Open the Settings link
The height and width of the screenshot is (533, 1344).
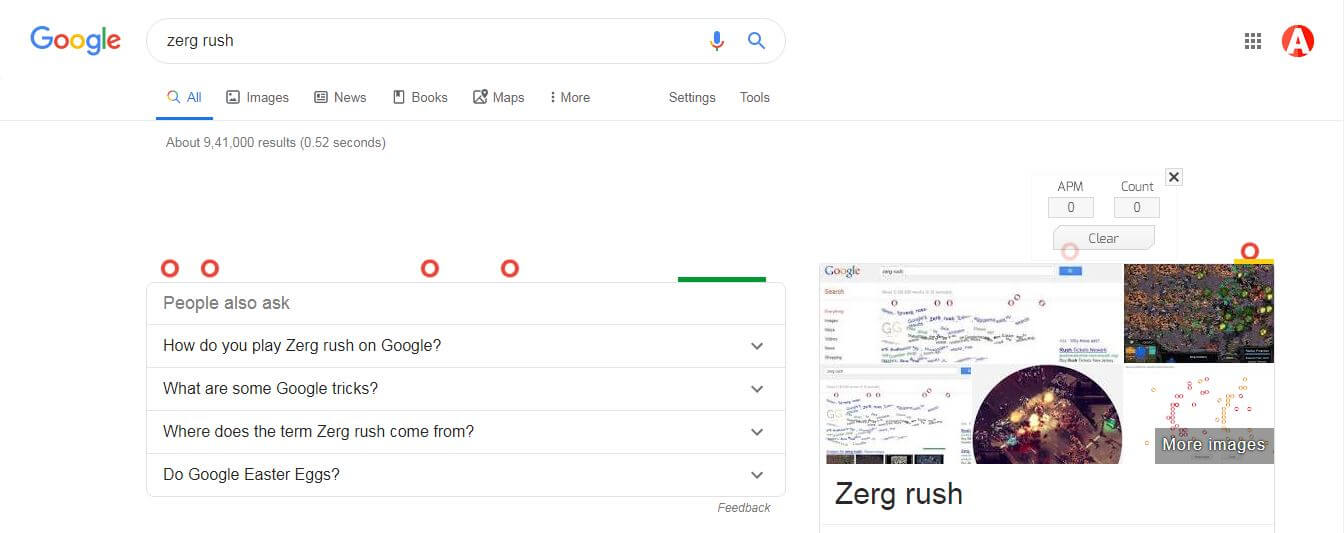(x=692, y=97)
